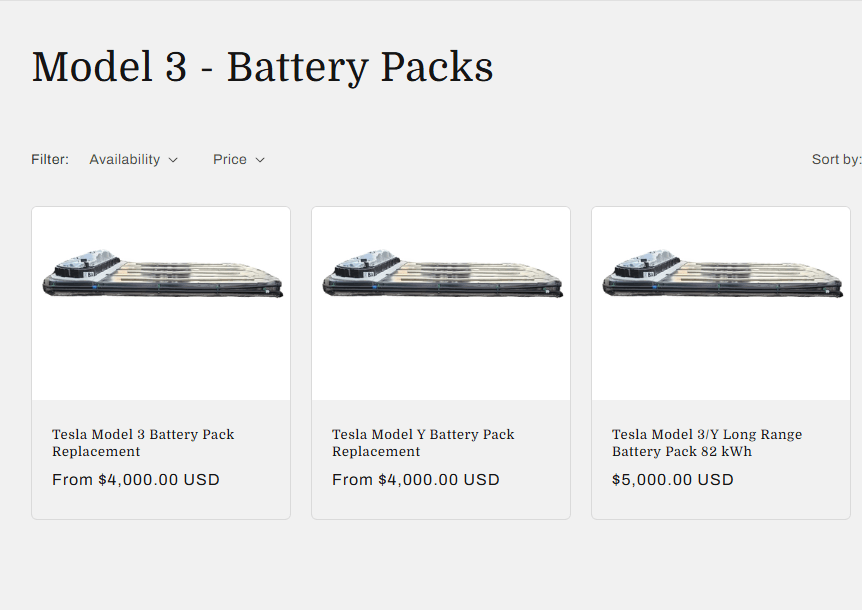Click the chevron next to Availability
The image size is (862, 610).
[173, 160]
